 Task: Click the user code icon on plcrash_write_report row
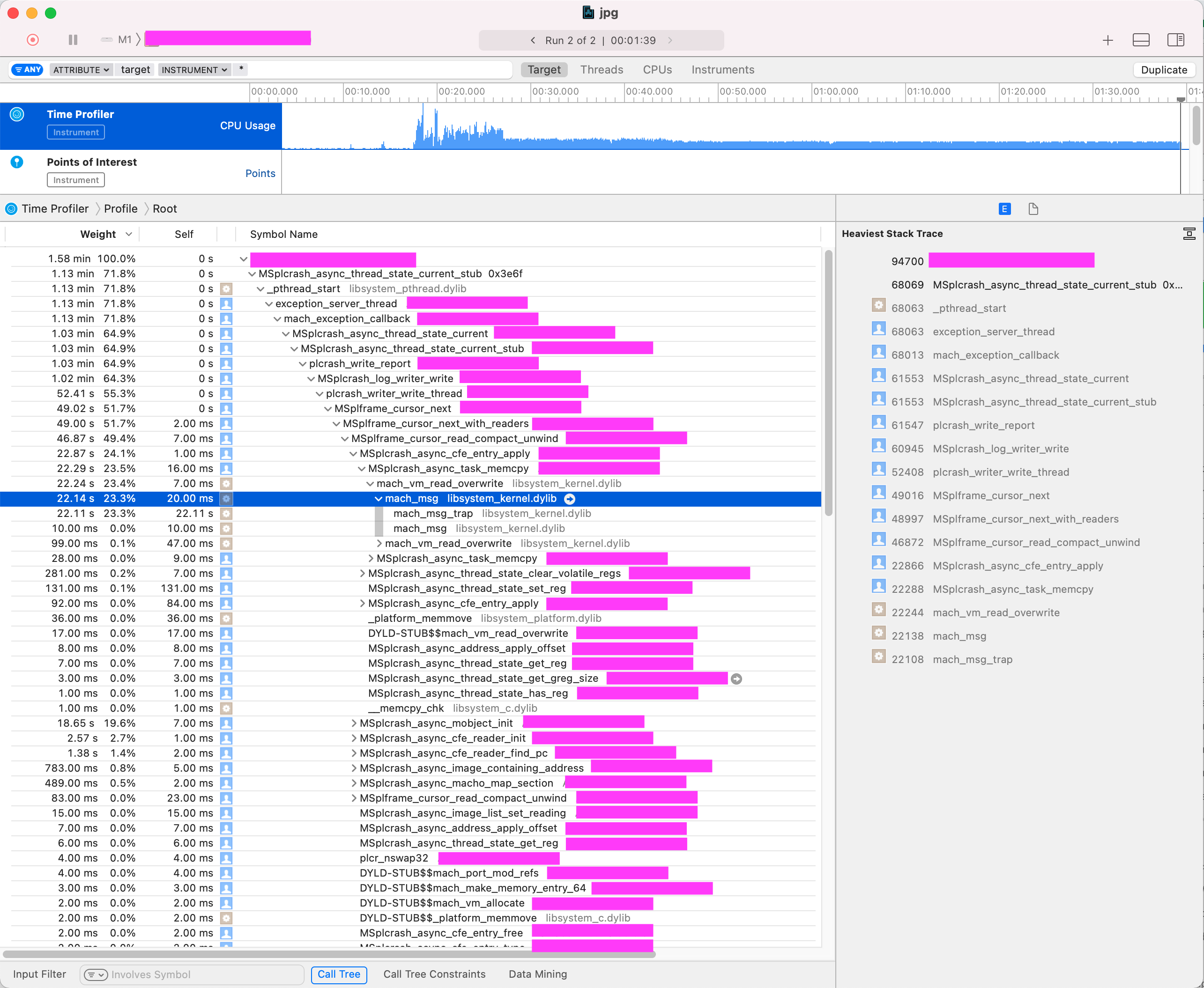pyautogui.click(x=226, y=364)
